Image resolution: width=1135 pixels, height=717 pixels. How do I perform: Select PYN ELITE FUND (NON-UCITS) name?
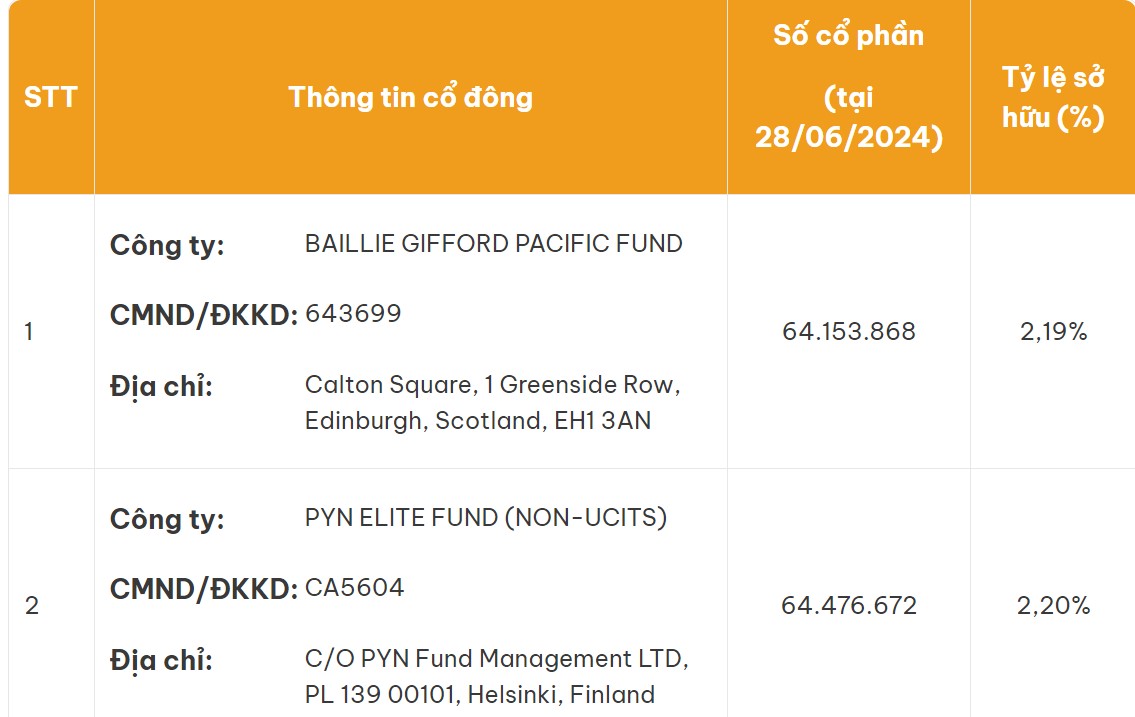point(486,517)
